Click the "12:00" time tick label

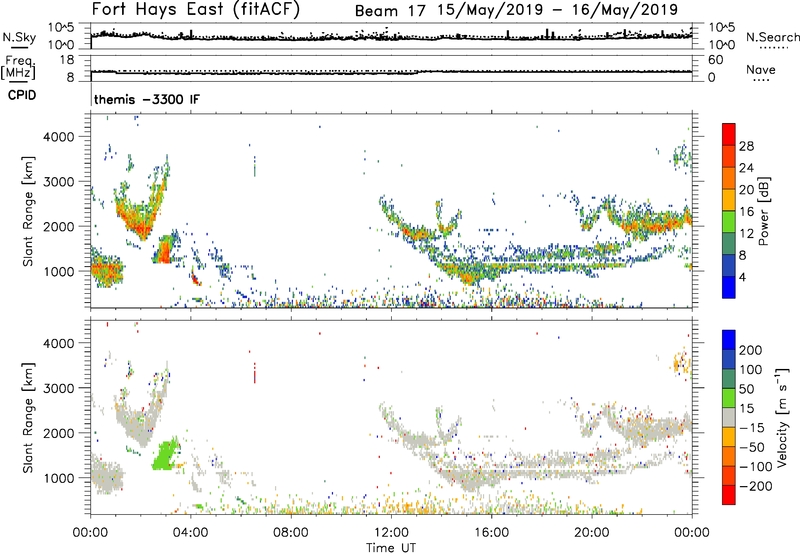point(391,532)
